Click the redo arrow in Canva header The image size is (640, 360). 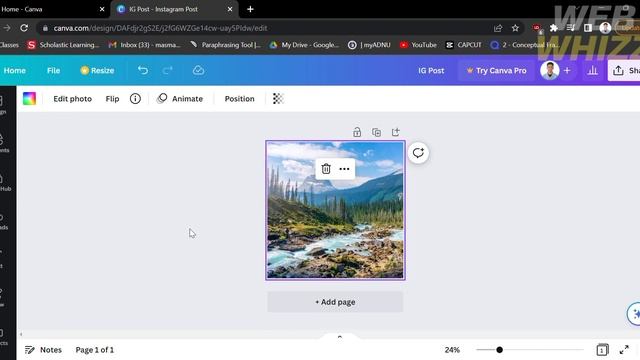[x=167, y=70]
